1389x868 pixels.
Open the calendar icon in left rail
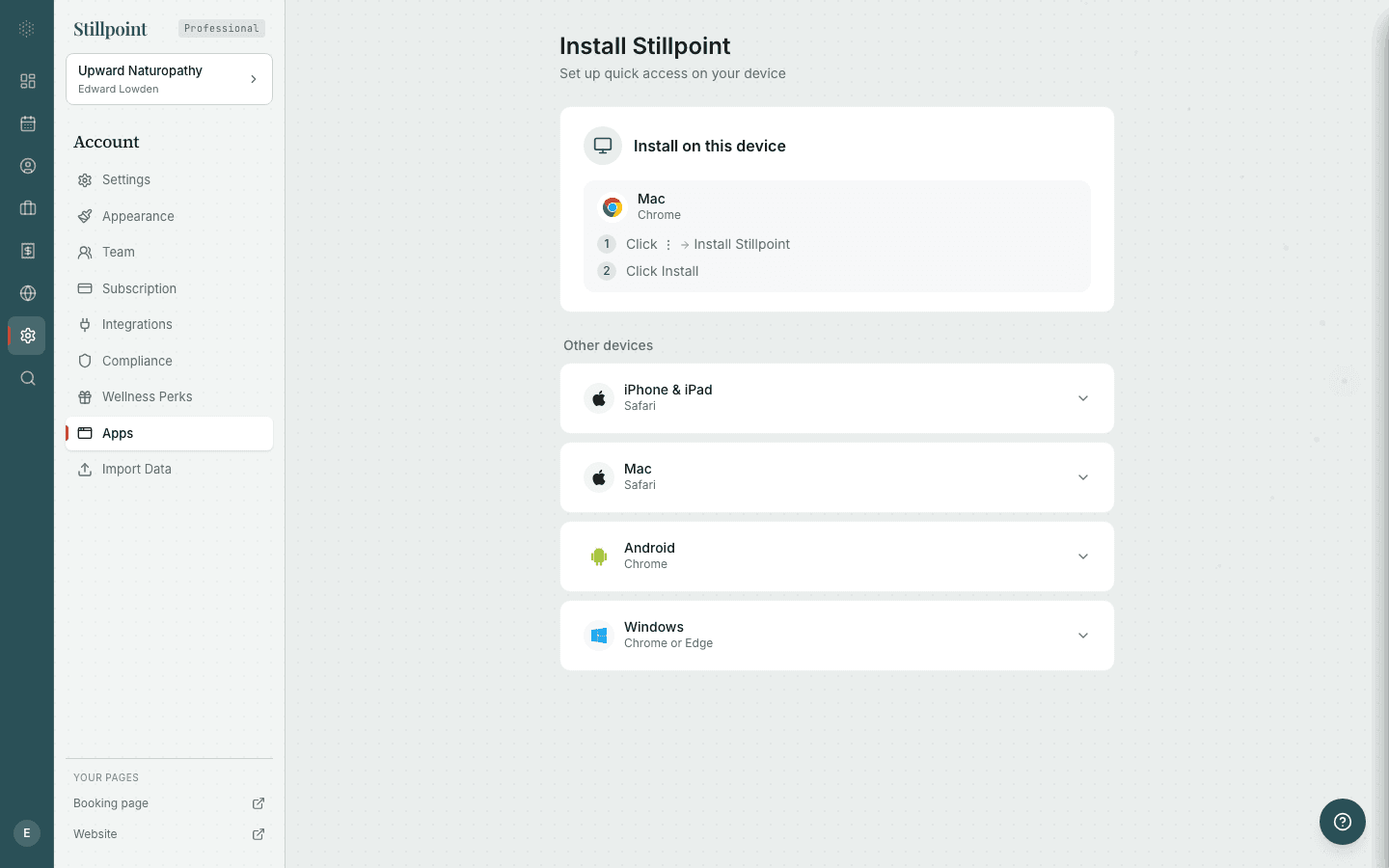pyautogui.click(x=27, y=123)
